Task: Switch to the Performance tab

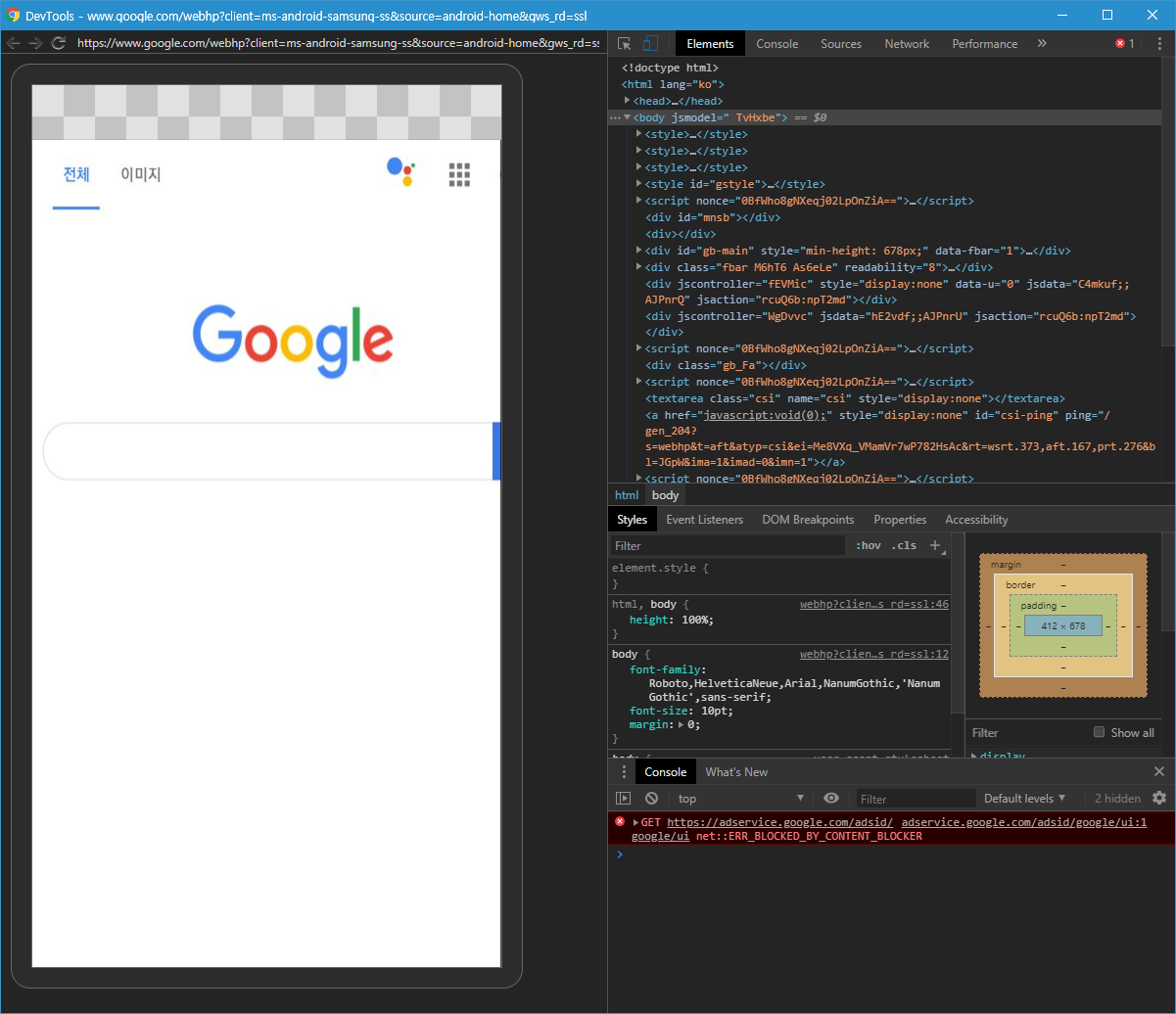Action: 985,44
